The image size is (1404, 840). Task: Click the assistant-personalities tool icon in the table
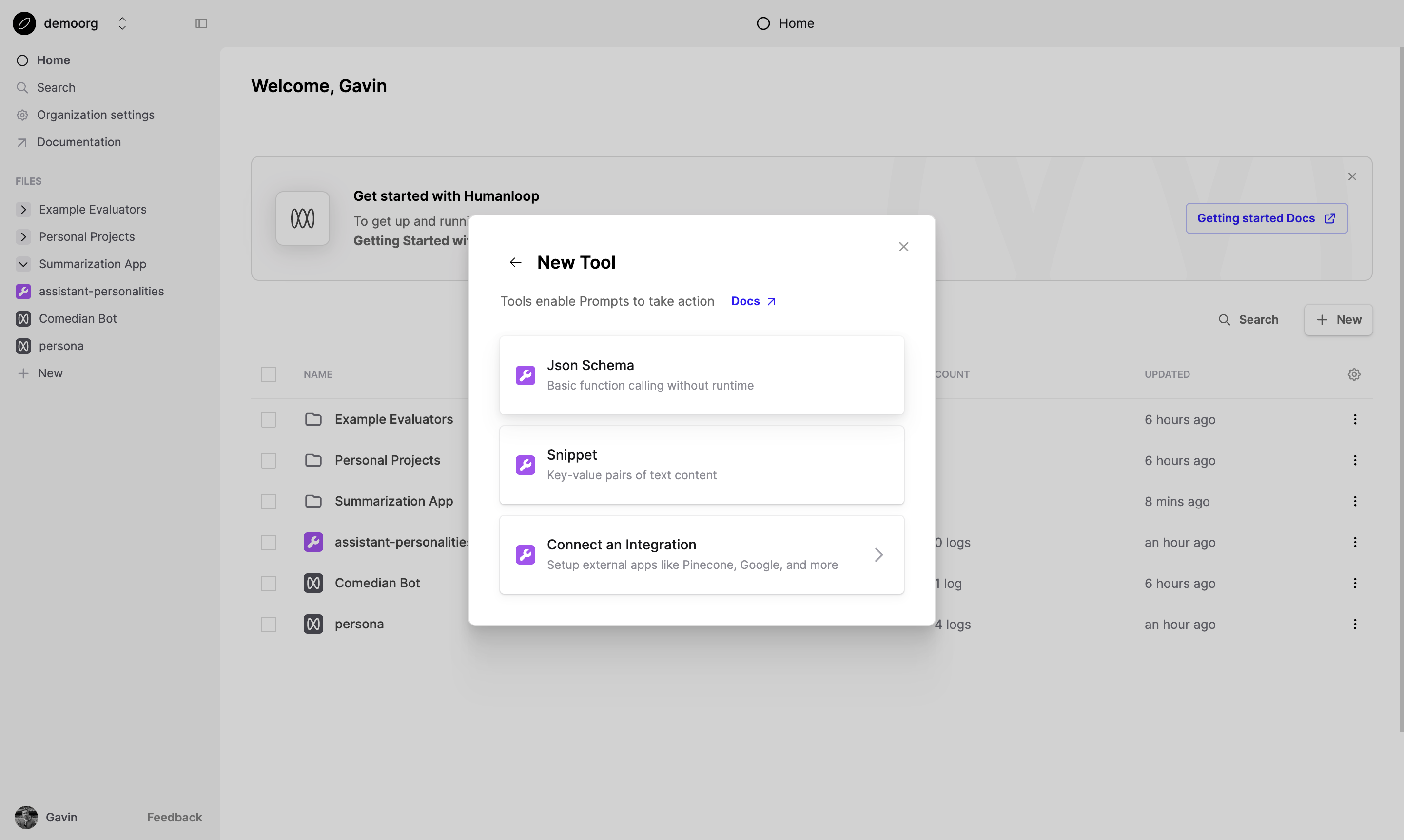pos(313,542)
